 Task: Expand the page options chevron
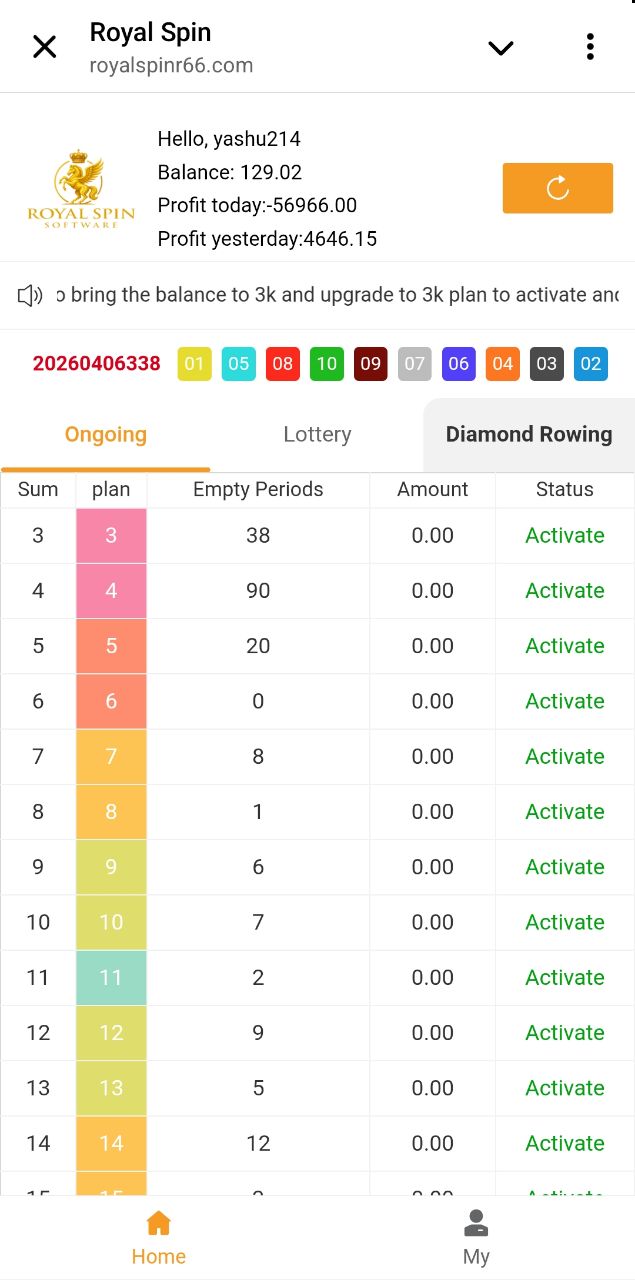pos(500,47)
